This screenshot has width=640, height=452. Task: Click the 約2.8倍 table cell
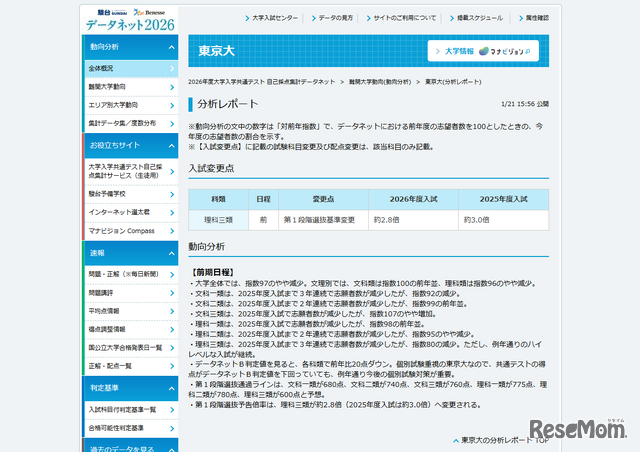pyautogui.click(x=413, y=220)
